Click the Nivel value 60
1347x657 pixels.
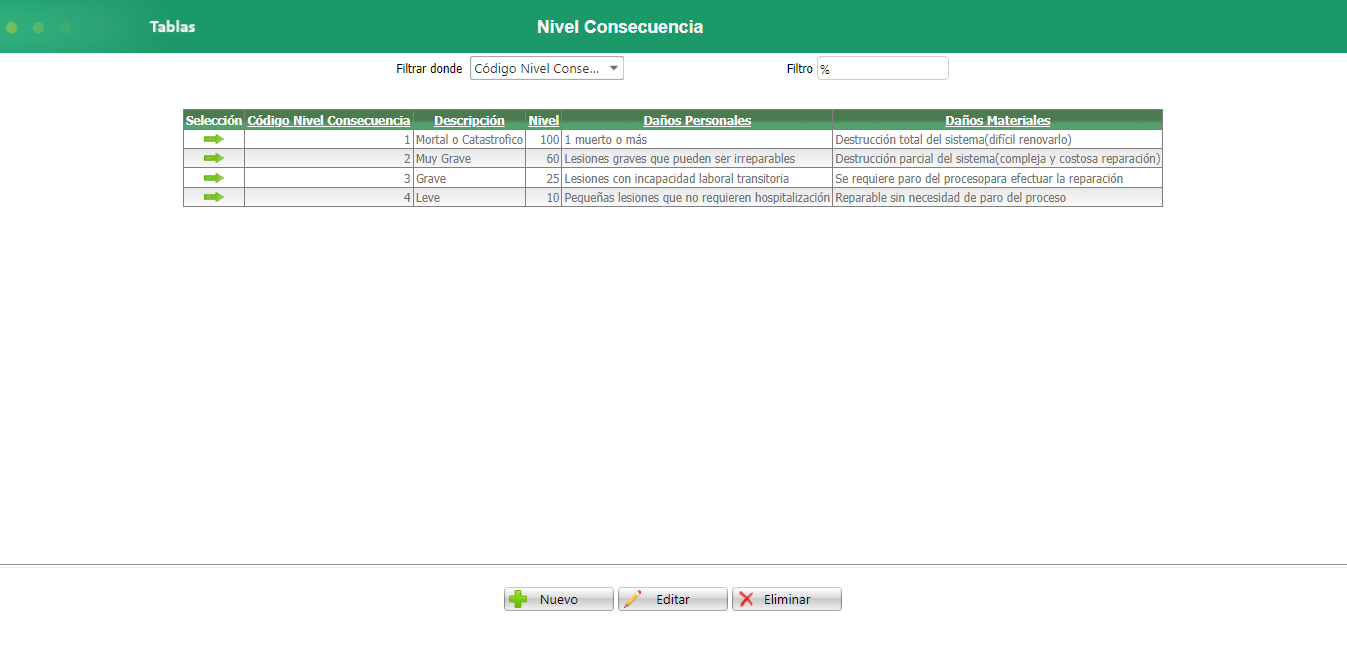pos(543,159)
